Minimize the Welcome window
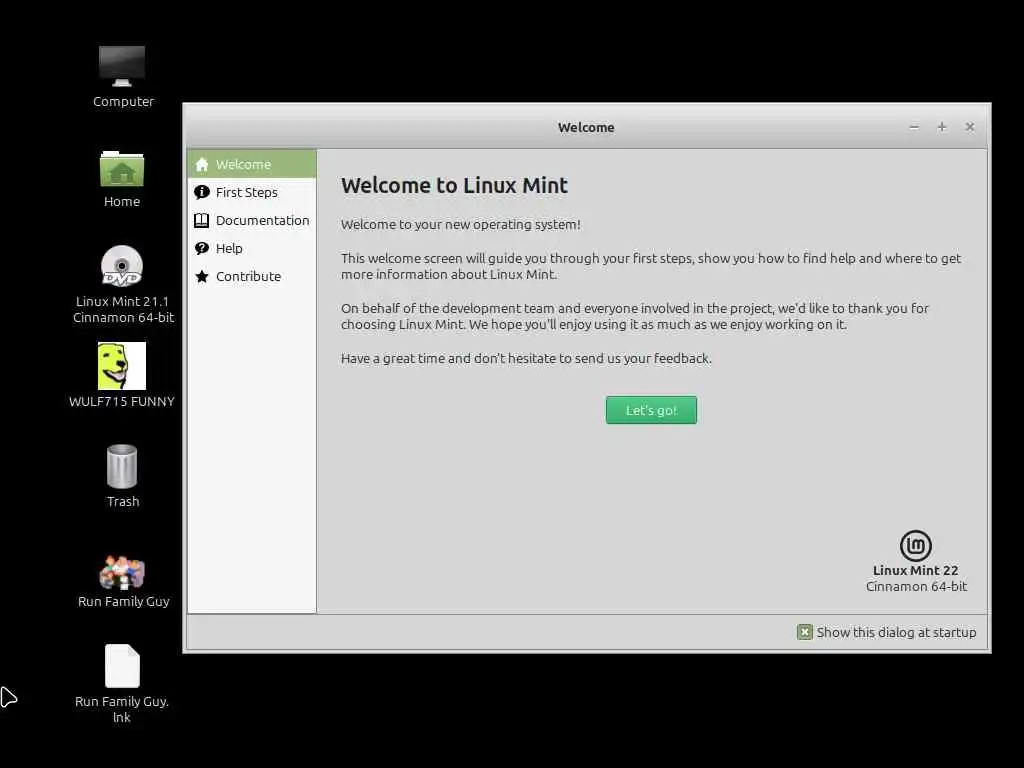 914,127
